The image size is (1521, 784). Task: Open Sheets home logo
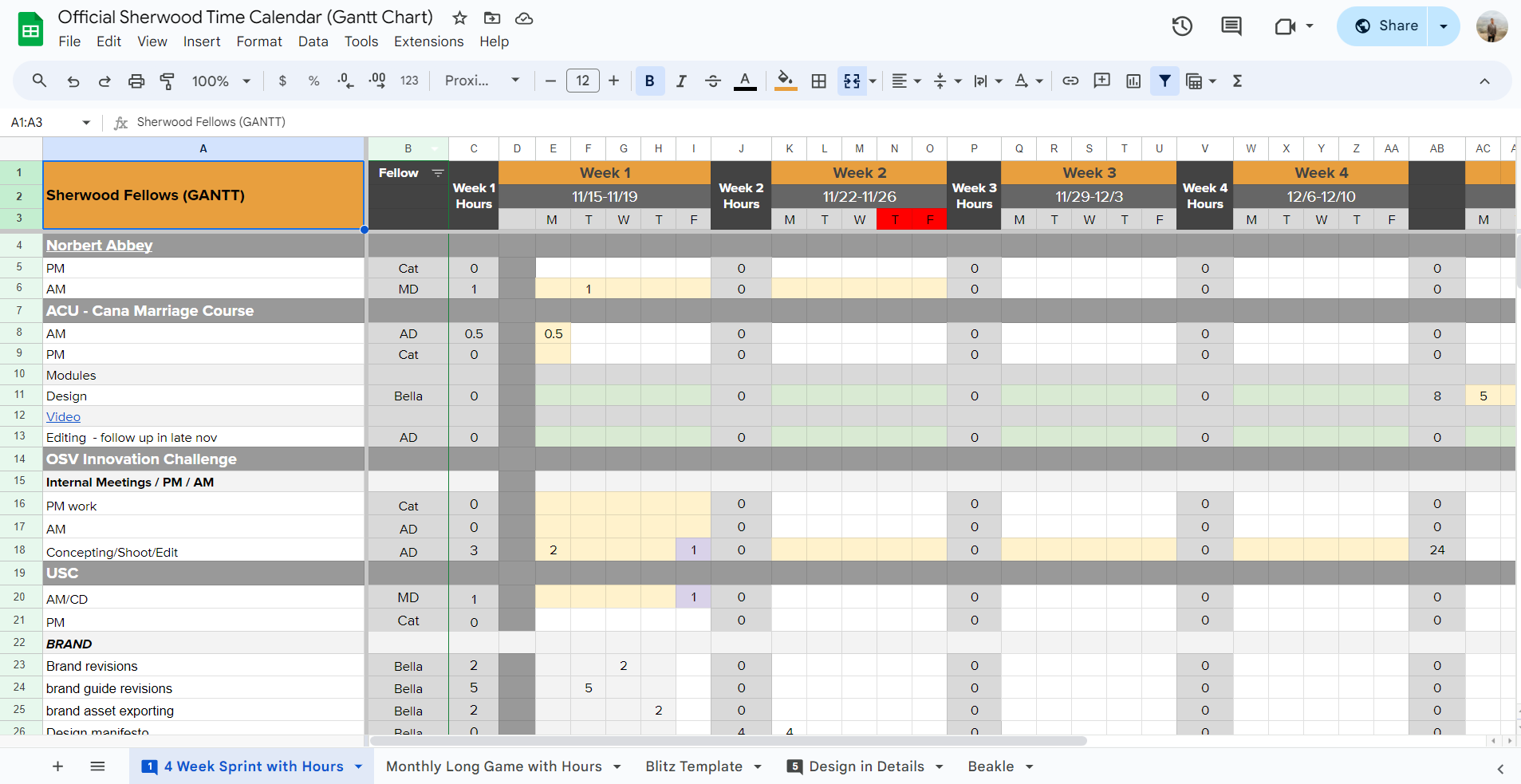pyautogui.click(x=30, y=30)
